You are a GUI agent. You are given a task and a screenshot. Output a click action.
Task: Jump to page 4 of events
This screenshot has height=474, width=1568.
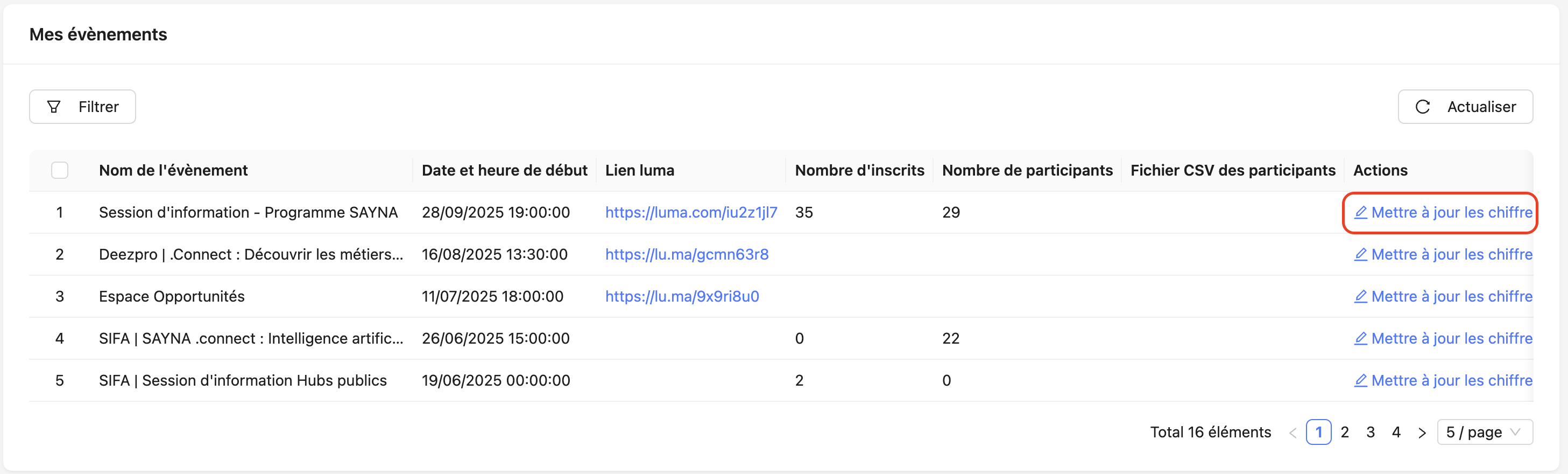click(1396, 432)
